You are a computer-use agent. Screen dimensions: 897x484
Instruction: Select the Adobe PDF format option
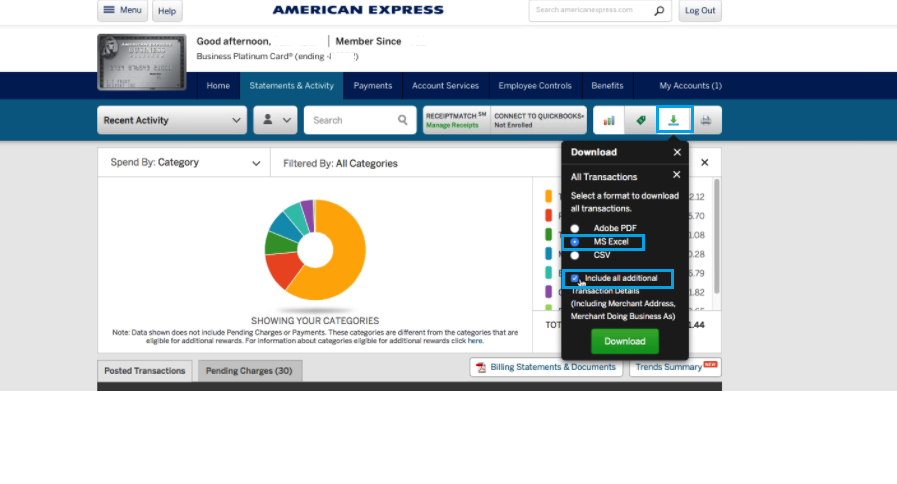coord(574,228)
